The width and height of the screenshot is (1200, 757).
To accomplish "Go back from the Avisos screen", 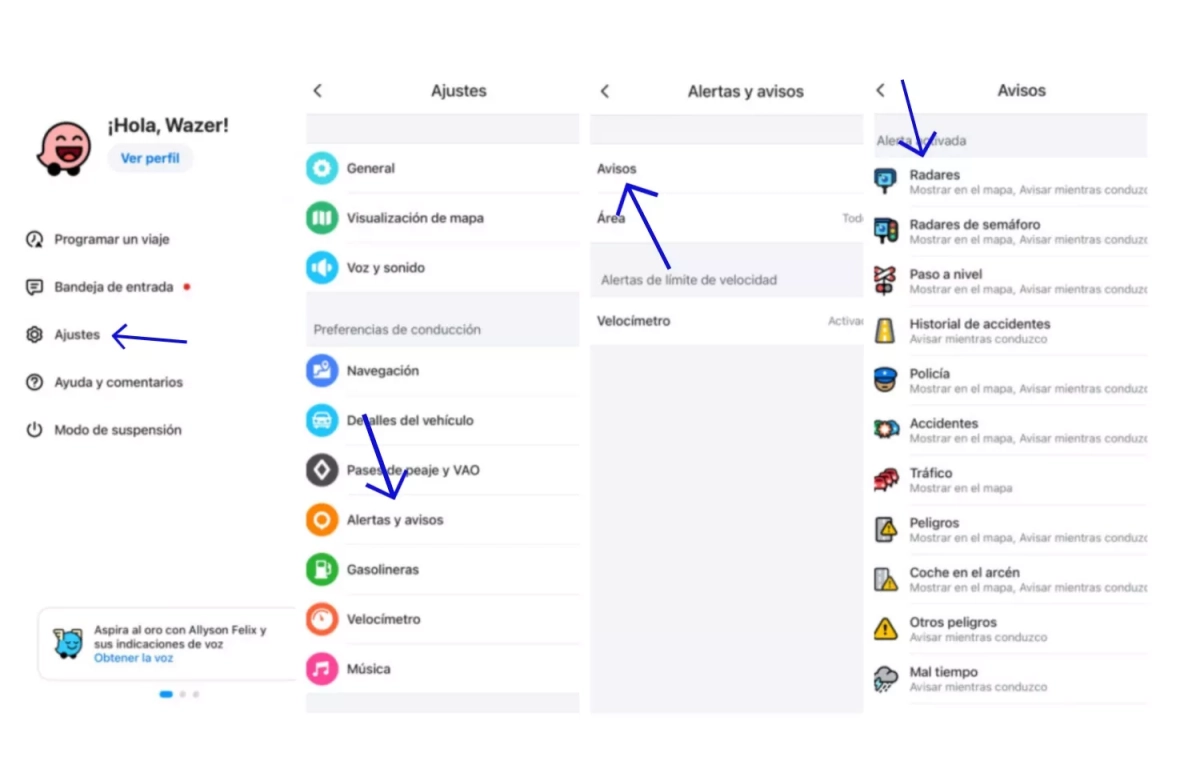I will point(880,91).
